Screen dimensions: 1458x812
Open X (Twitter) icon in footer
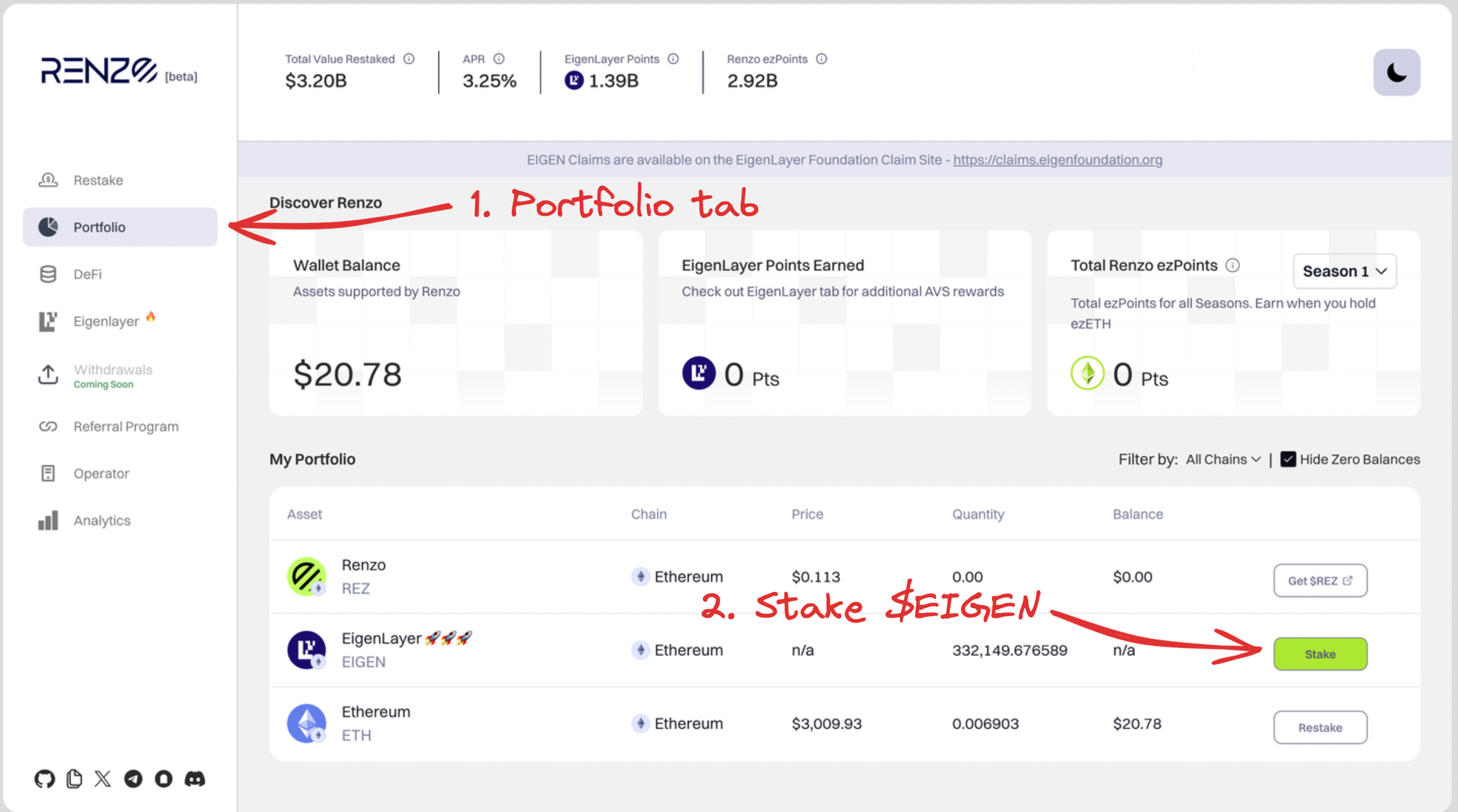[x=103, y=778]
